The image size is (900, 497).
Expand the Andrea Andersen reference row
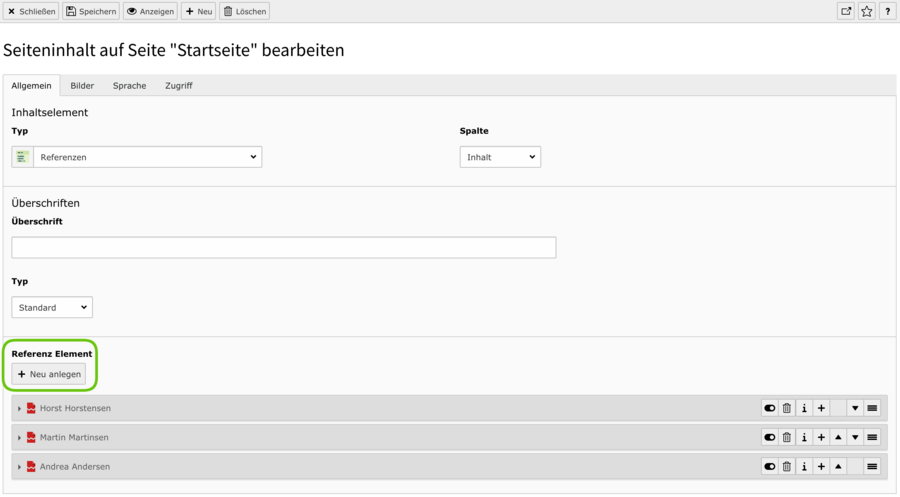[x=19, y=467]
